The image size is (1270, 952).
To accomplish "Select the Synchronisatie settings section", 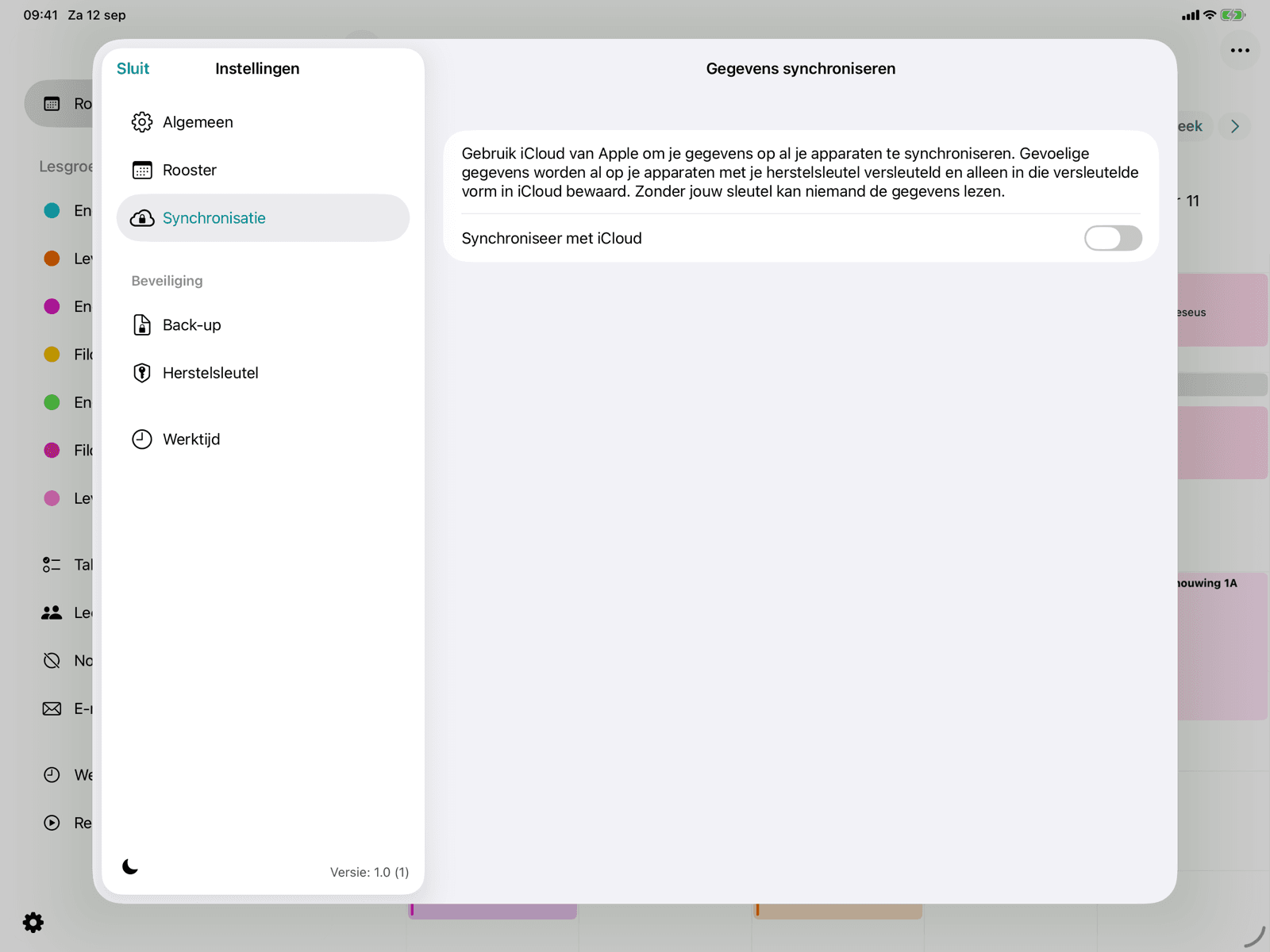I will [263, 218].
